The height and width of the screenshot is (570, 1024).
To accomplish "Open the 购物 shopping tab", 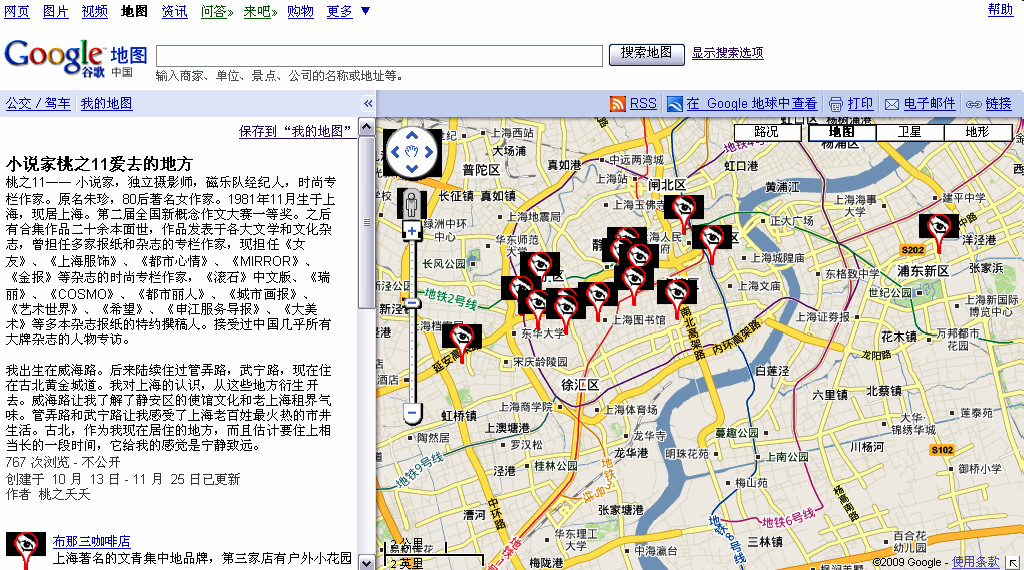I will click(300, 11).
